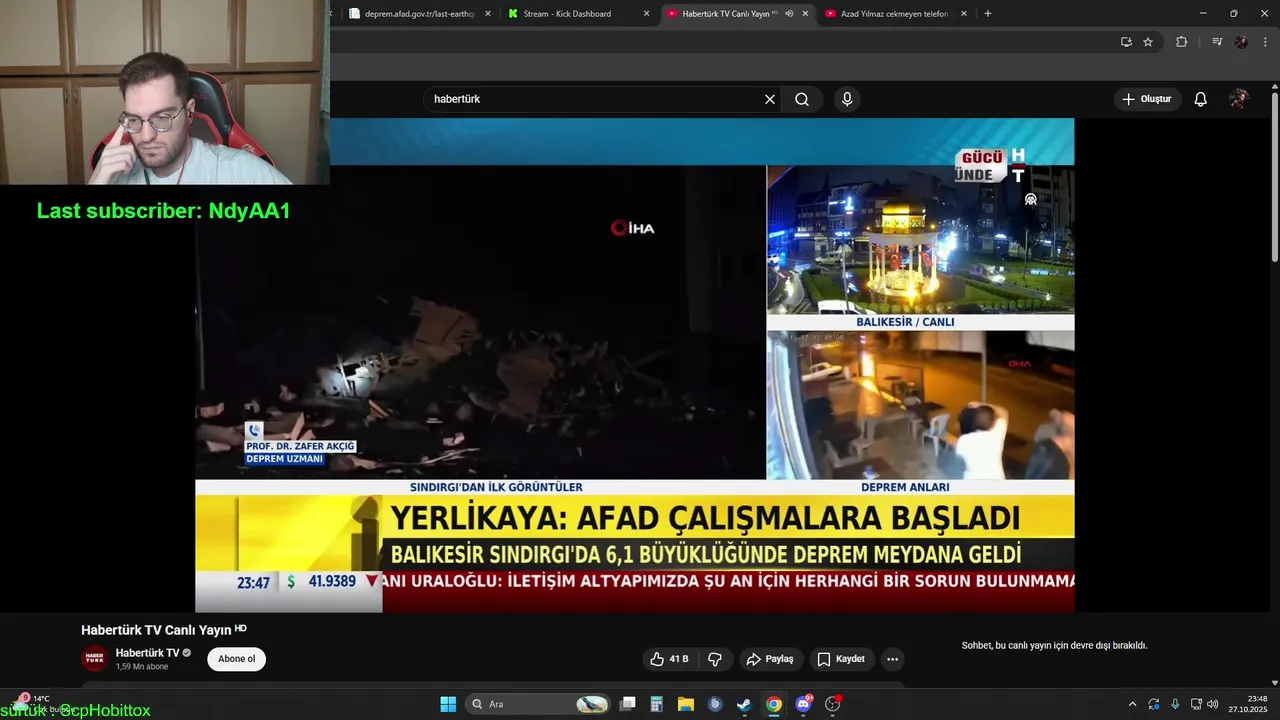This screenshot has height=720, width=1280.
Task: Open the Chrome three-dot menu
Action: tap(1266, 42)
